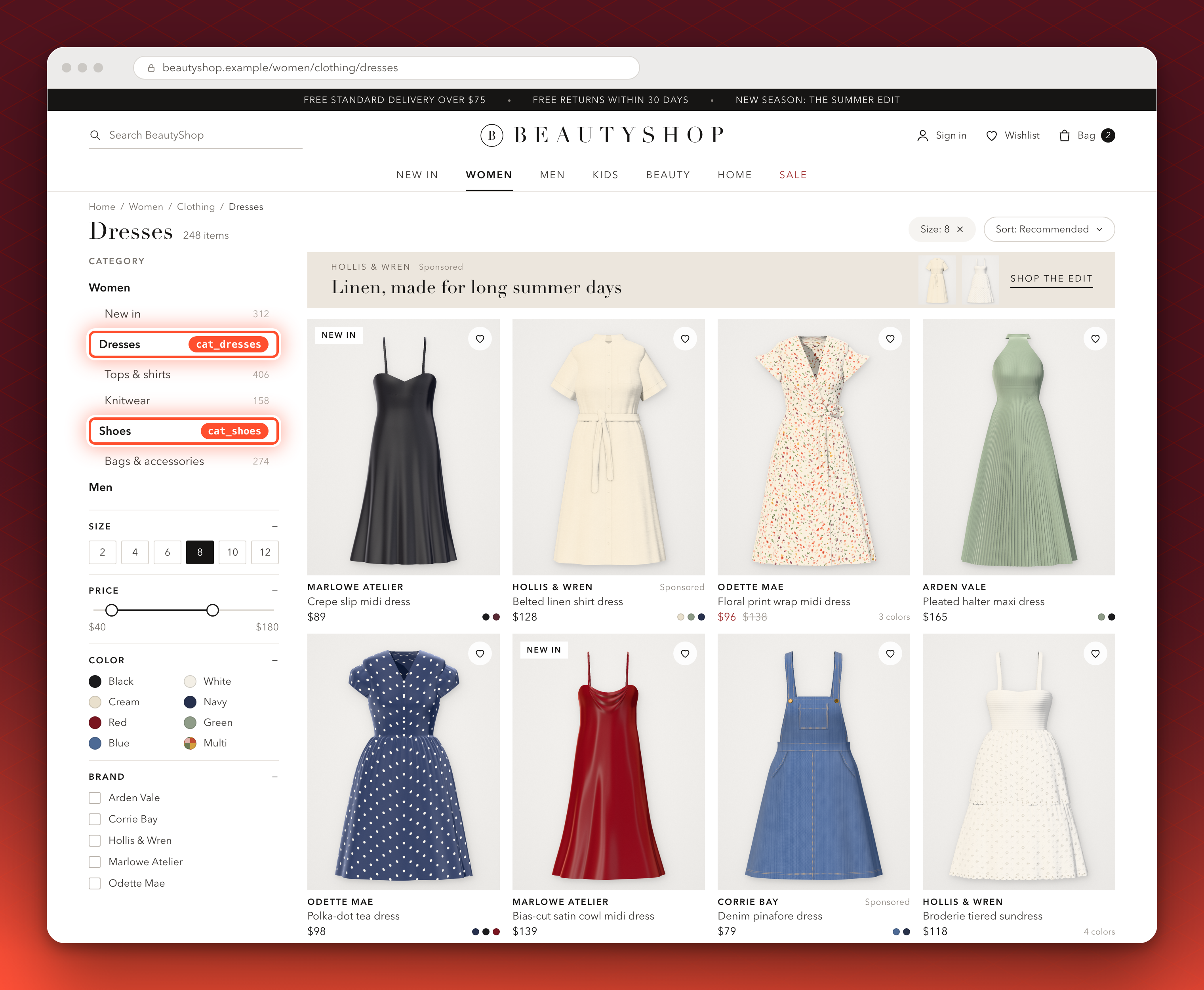Remove the Size: 8 filter chip
This screenshot has height=990, width=1204.
point(960,229)
